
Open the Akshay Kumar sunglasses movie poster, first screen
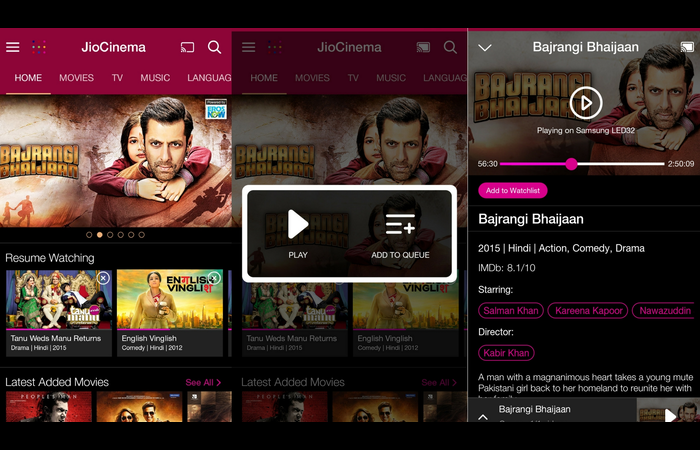[x=139, y=407]
